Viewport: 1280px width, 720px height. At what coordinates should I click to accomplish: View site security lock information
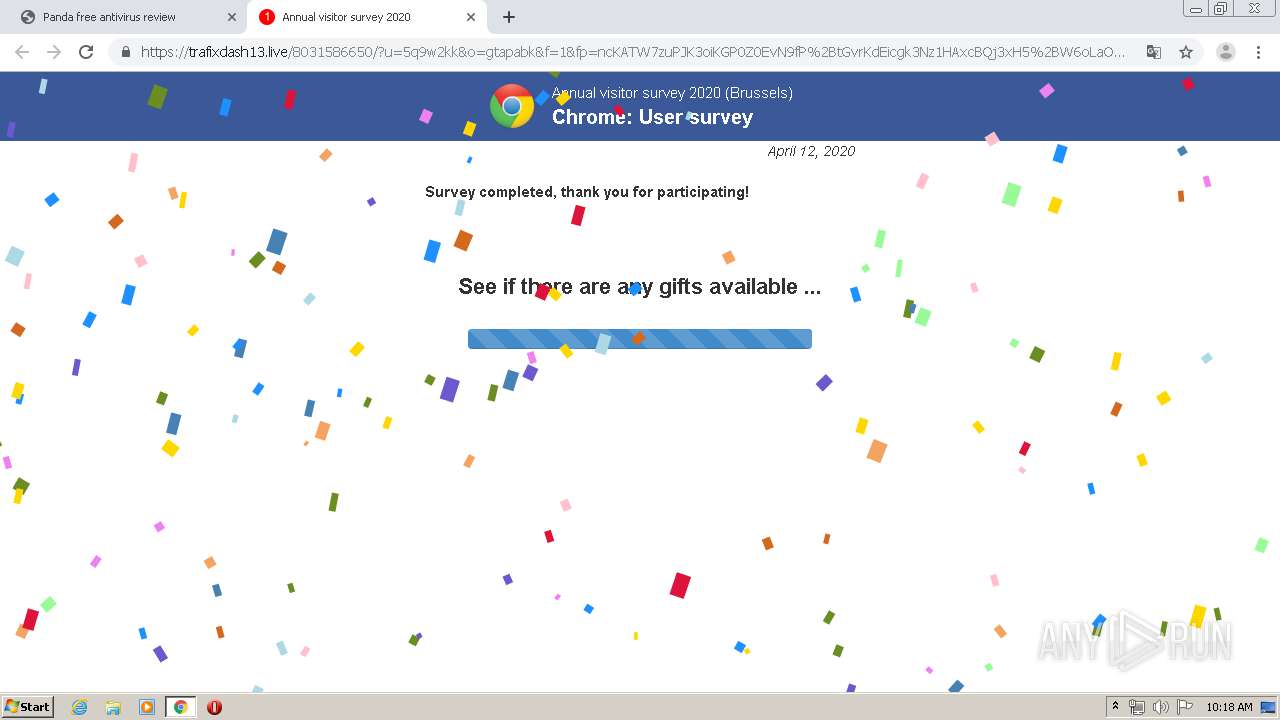[126, 52]
